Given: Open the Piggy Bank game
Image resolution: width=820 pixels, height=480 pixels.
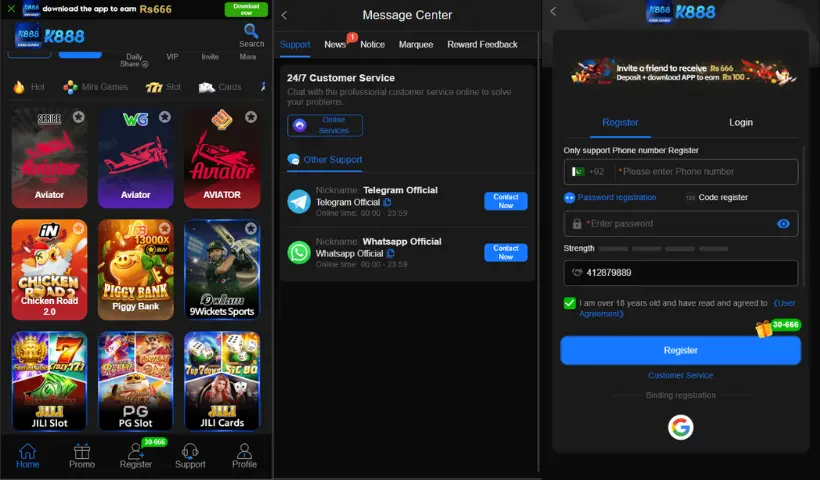Looking at the screenshot, I should click(135, 270).
